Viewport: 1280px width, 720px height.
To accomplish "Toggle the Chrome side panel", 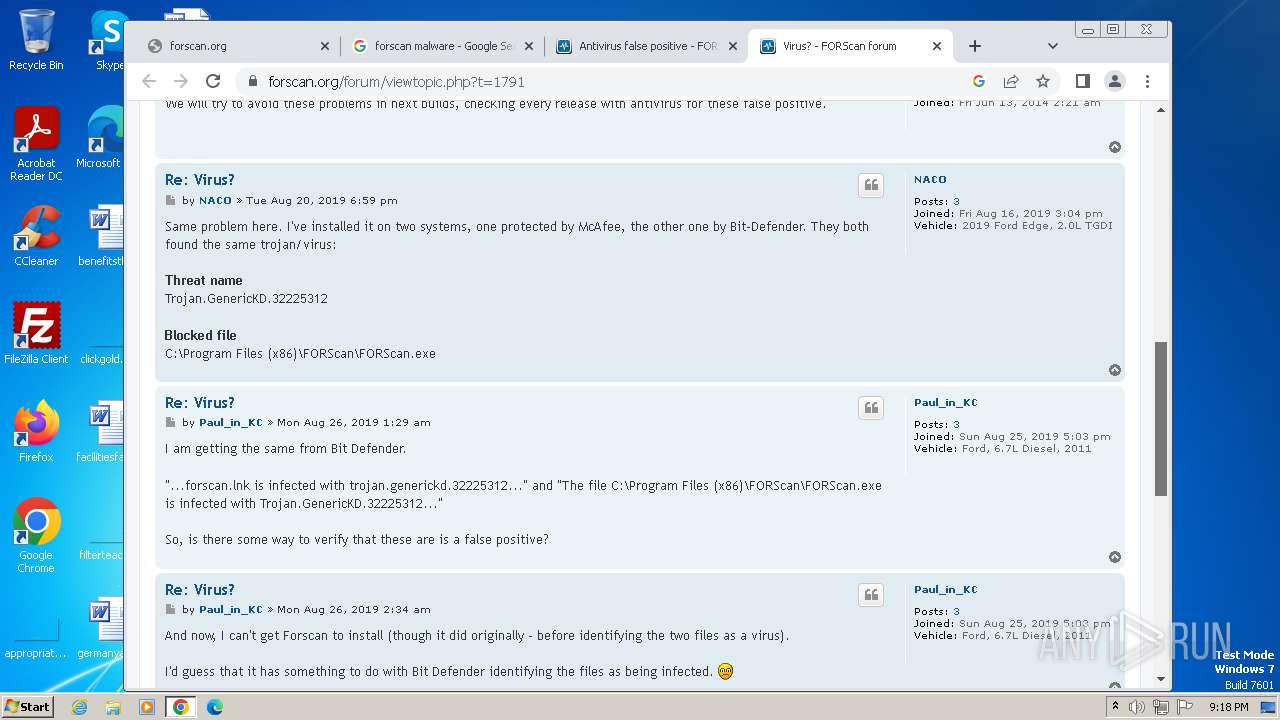I will pos(1082,81).
